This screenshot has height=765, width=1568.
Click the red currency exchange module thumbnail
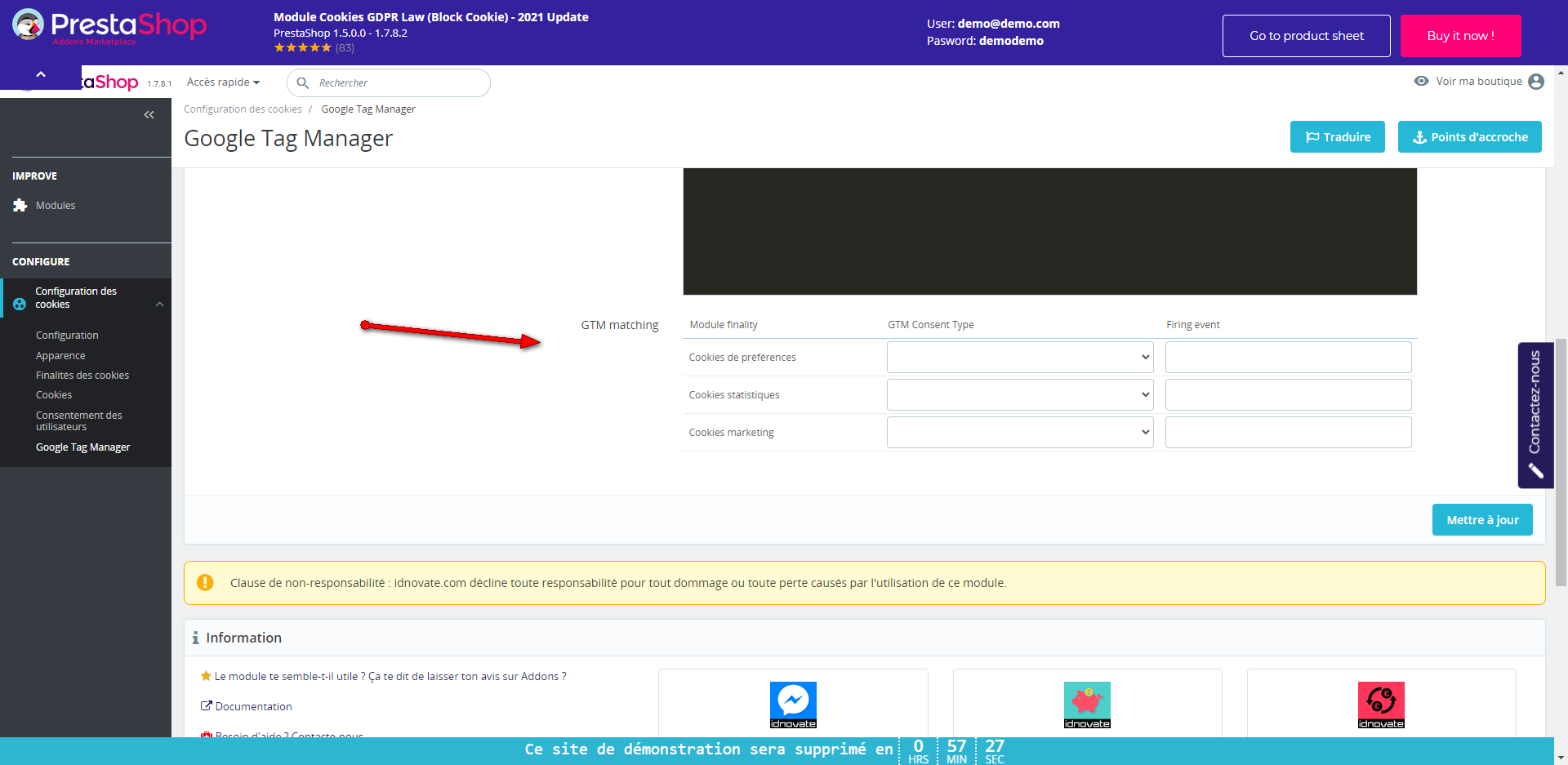[1381, 705]
